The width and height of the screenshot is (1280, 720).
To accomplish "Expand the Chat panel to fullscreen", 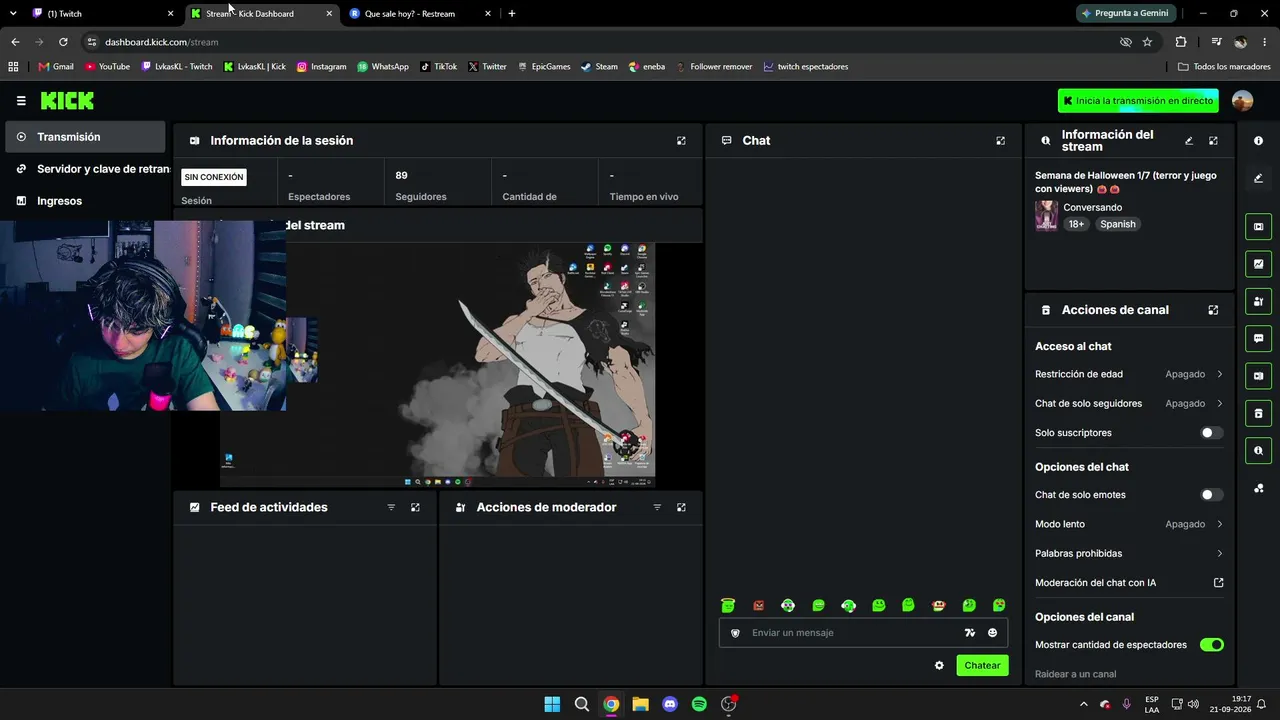I will pyautogui.click(x=1000, y=141).
